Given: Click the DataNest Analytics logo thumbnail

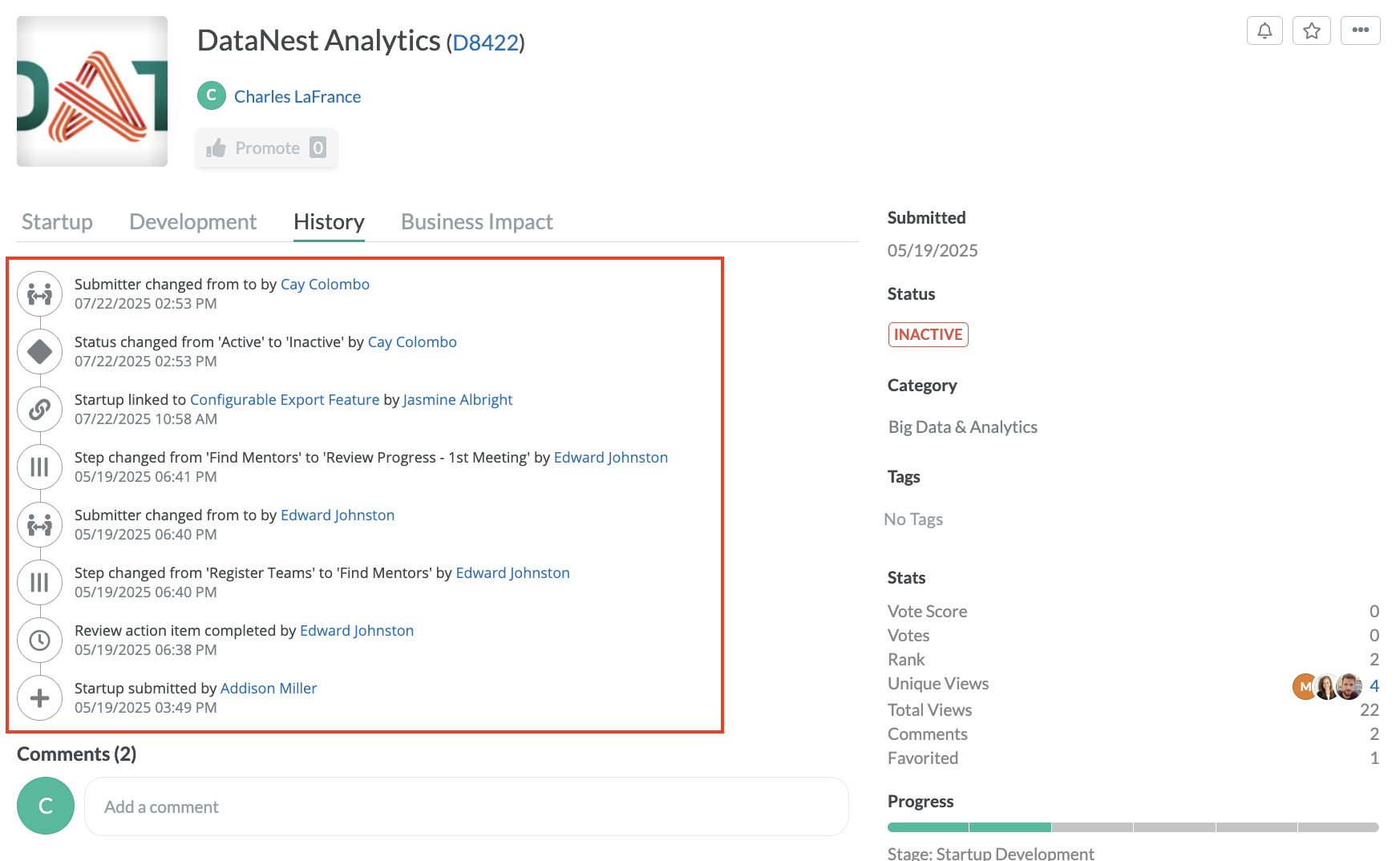Looking at the screenshot, I should pyautogui.click(x=92, y=91).
